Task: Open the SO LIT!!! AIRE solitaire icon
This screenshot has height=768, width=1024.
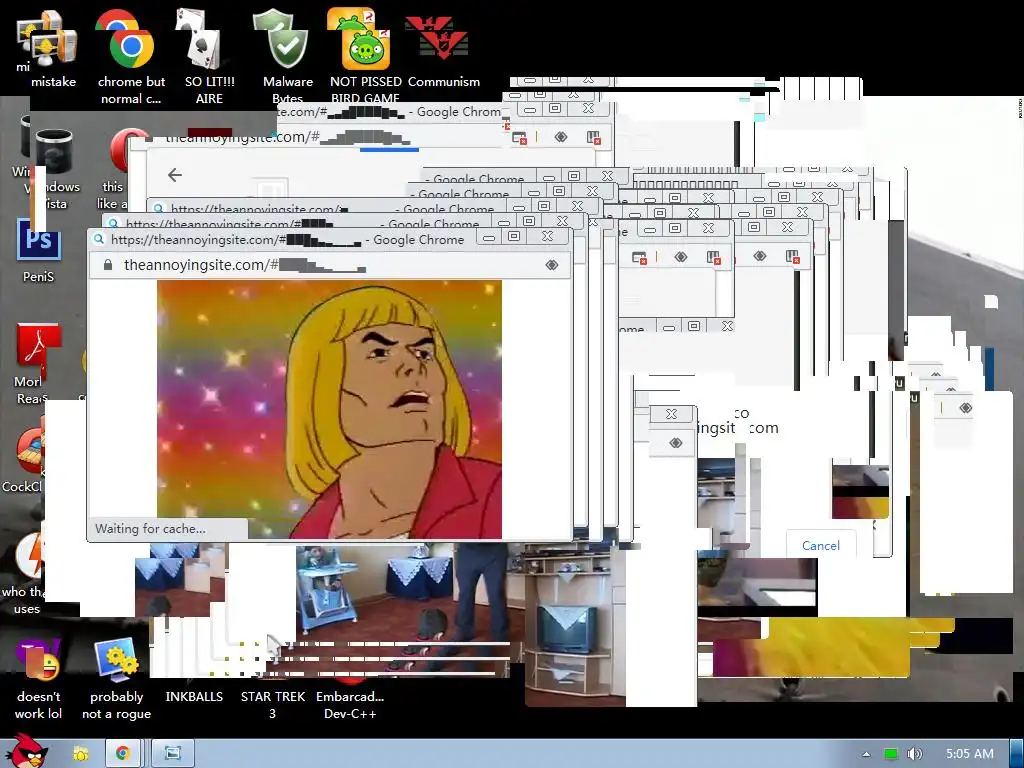Action: pos(209,56)
